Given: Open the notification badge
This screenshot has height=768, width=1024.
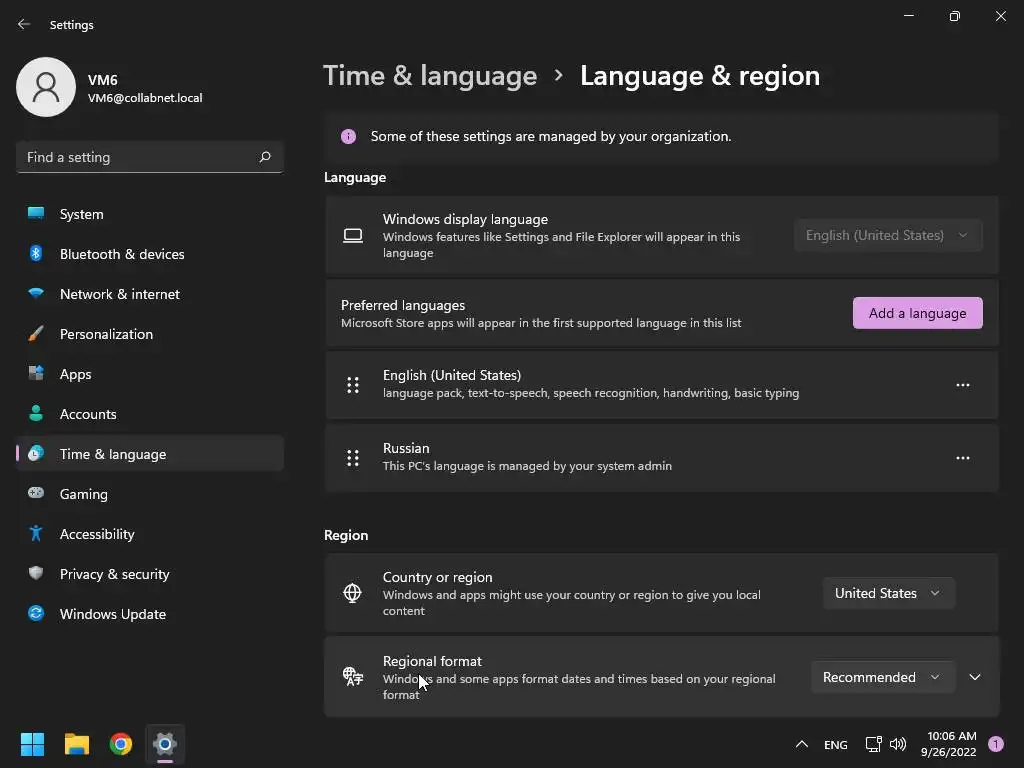Looking at the screenshot, I should 996,744.
